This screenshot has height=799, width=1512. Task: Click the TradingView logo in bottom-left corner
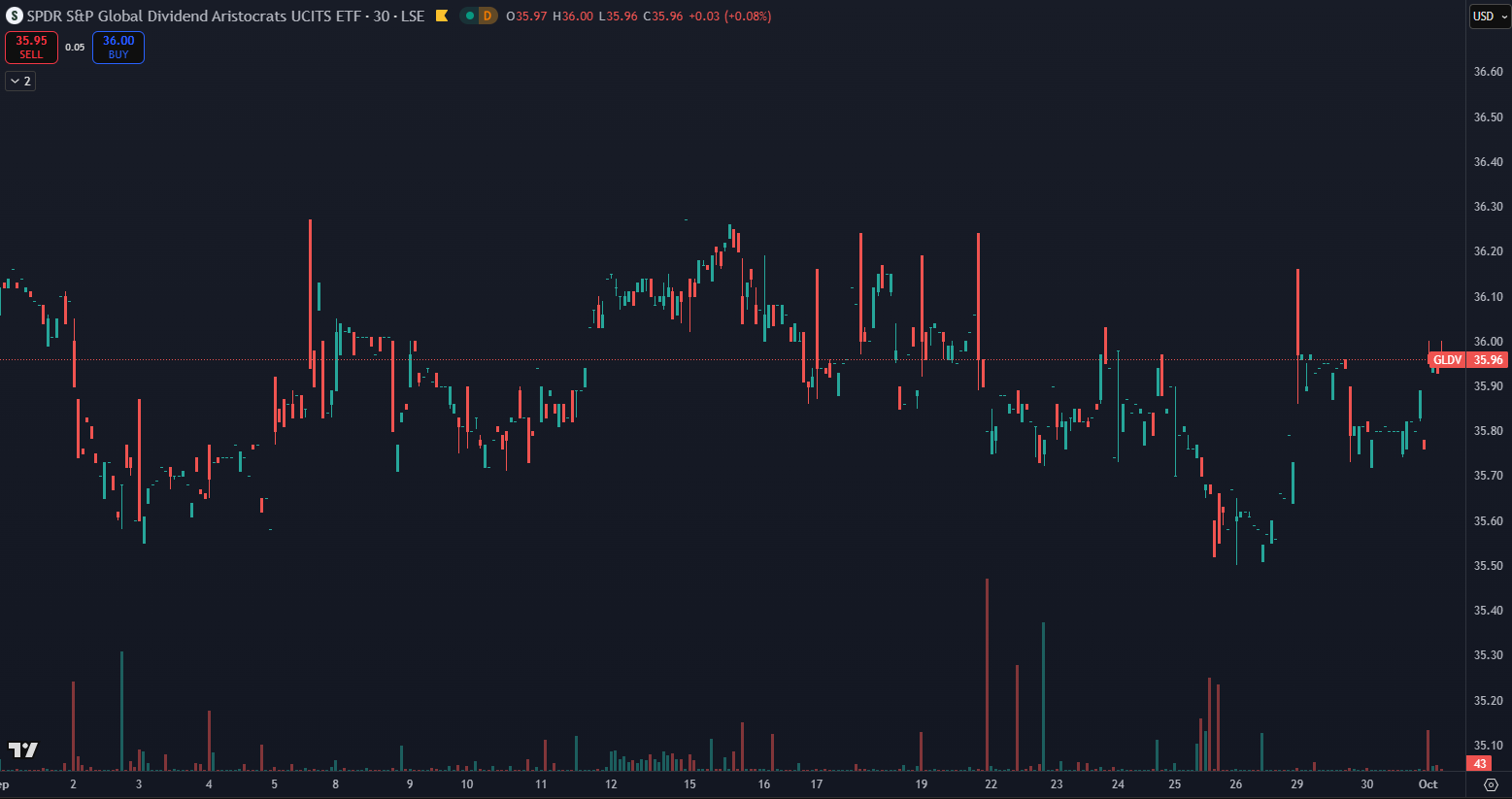click(23, 749)
